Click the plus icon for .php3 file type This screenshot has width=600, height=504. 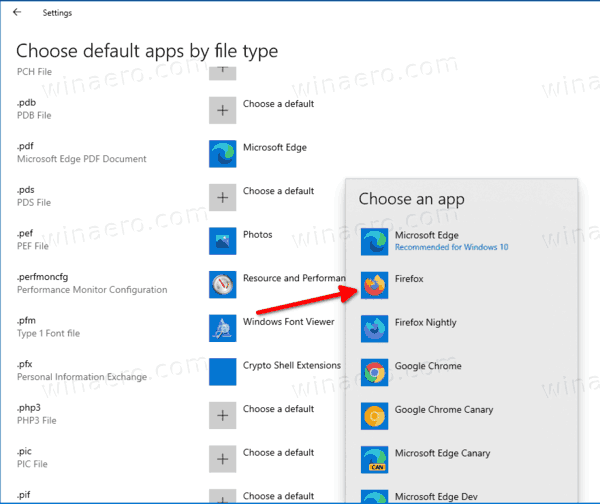point(222,416)
